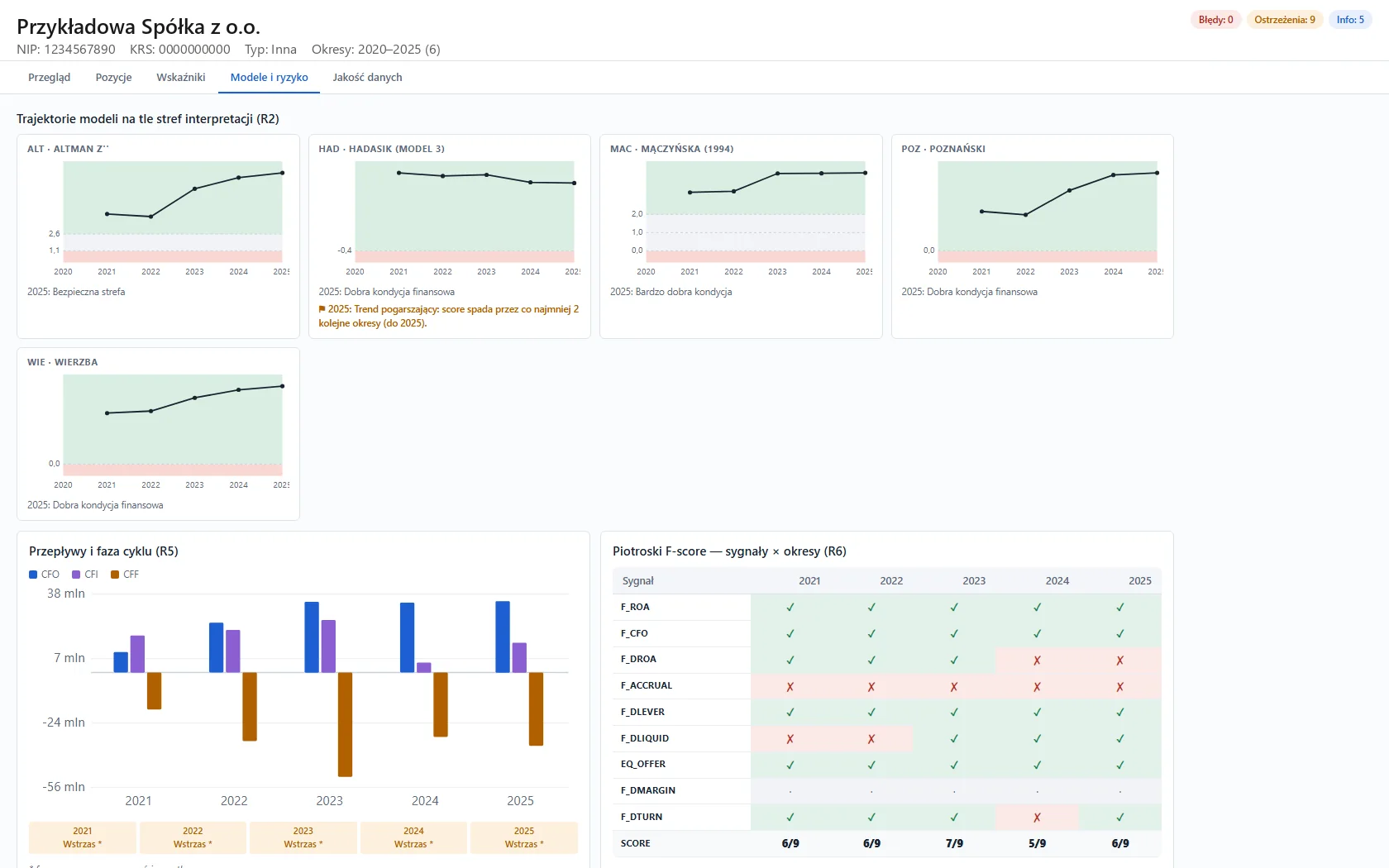1389x868 pixels.
Task: Select the Jakość danych tab
Action: 367,78
